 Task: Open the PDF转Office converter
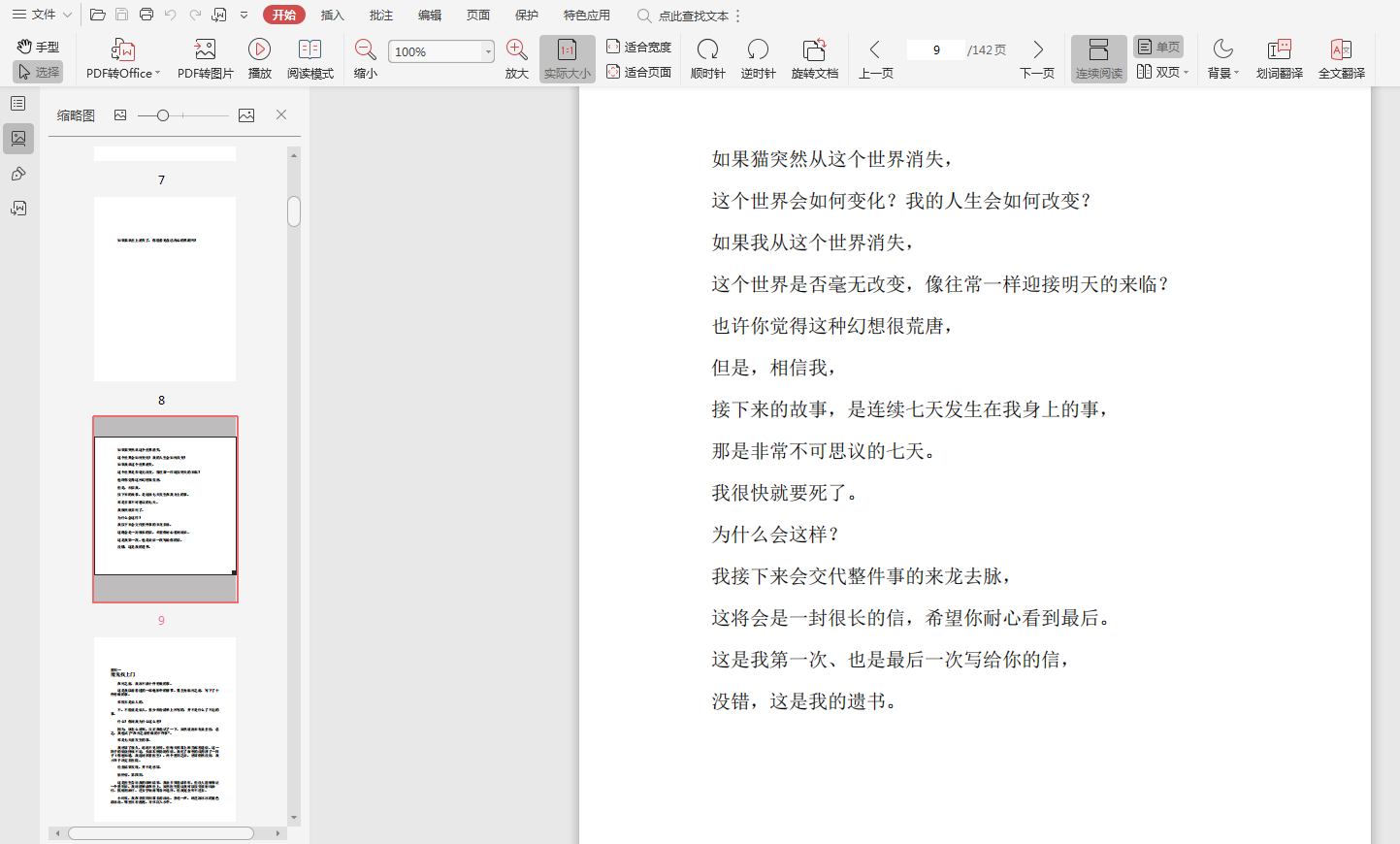pos(123,59)
